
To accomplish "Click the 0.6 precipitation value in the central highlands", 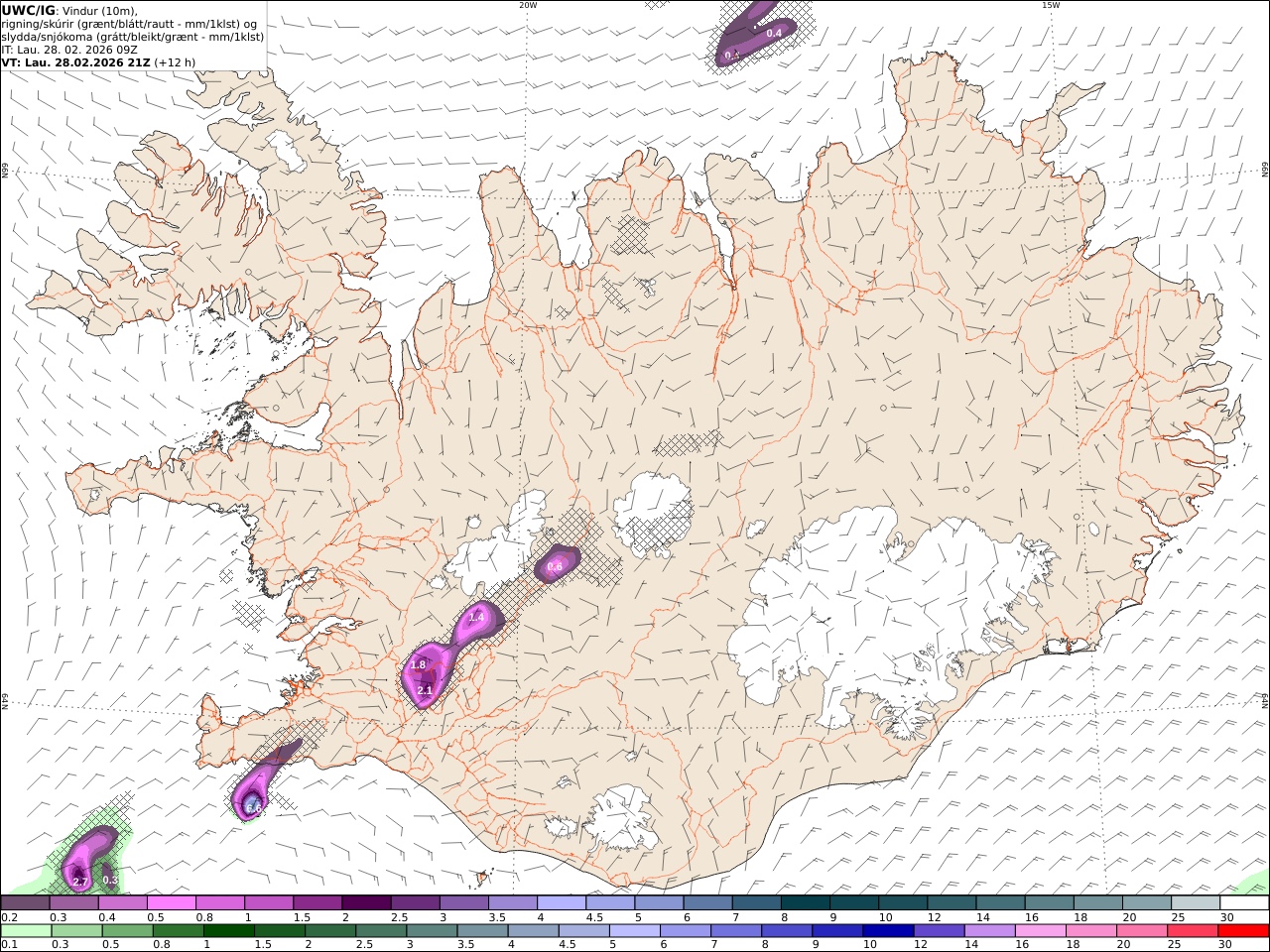I will [555, 567].
